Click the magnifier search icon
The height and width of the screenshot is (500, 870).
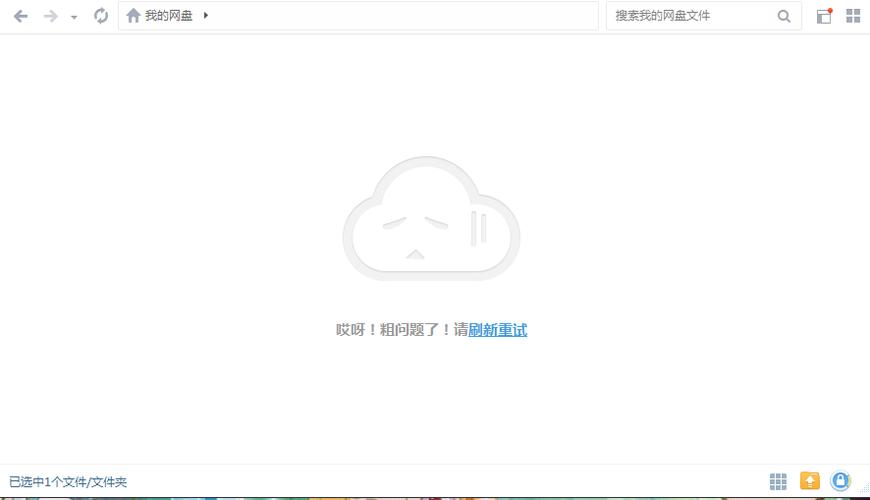click(784, 16)
